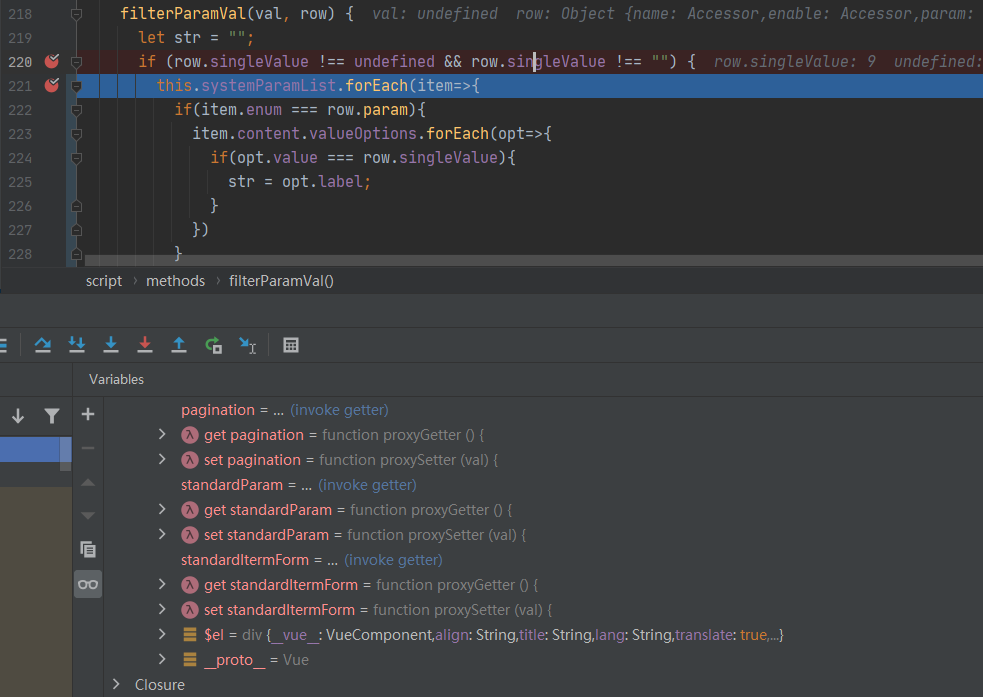983x697 pixels.
Task: Expand the $el variable node
Action: pos(163,635)
